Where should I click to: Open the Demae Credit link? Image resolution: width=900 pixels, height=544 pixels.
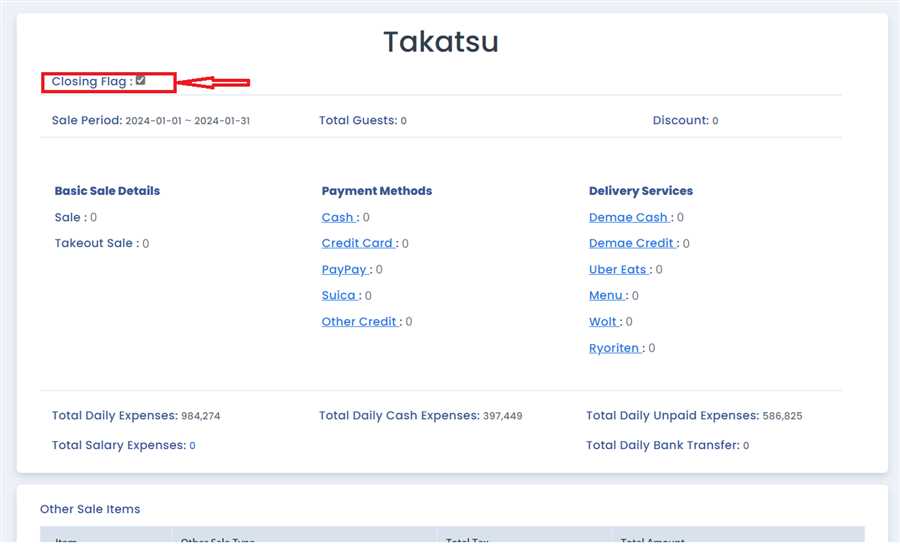(631, 243)
